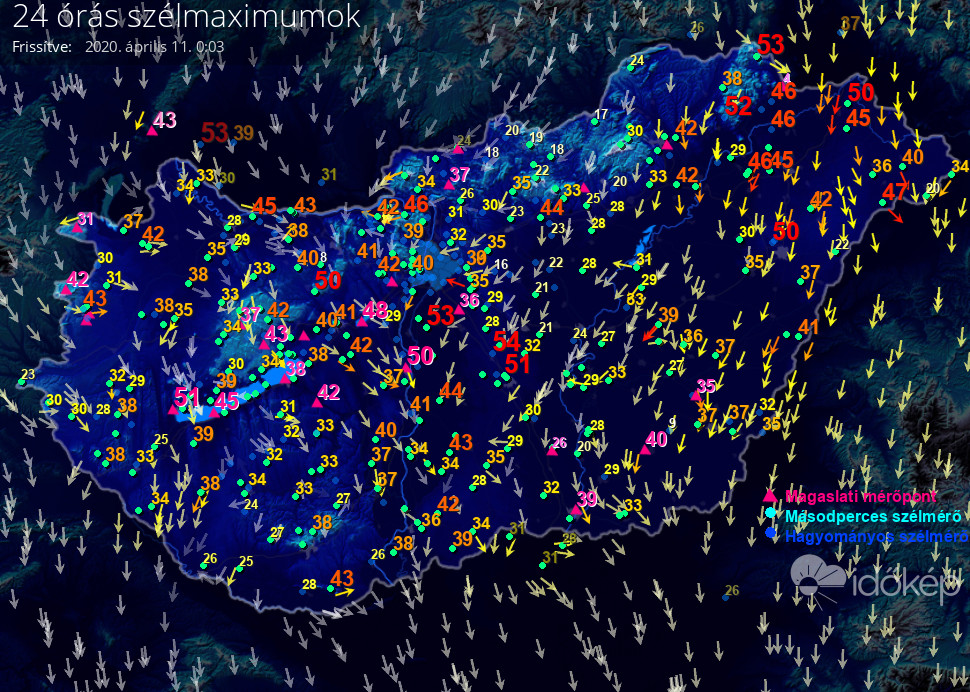Click the '24 órás szélmaximumok' title
The height and width of the screenshot is (692, 970).
[186, 16]
